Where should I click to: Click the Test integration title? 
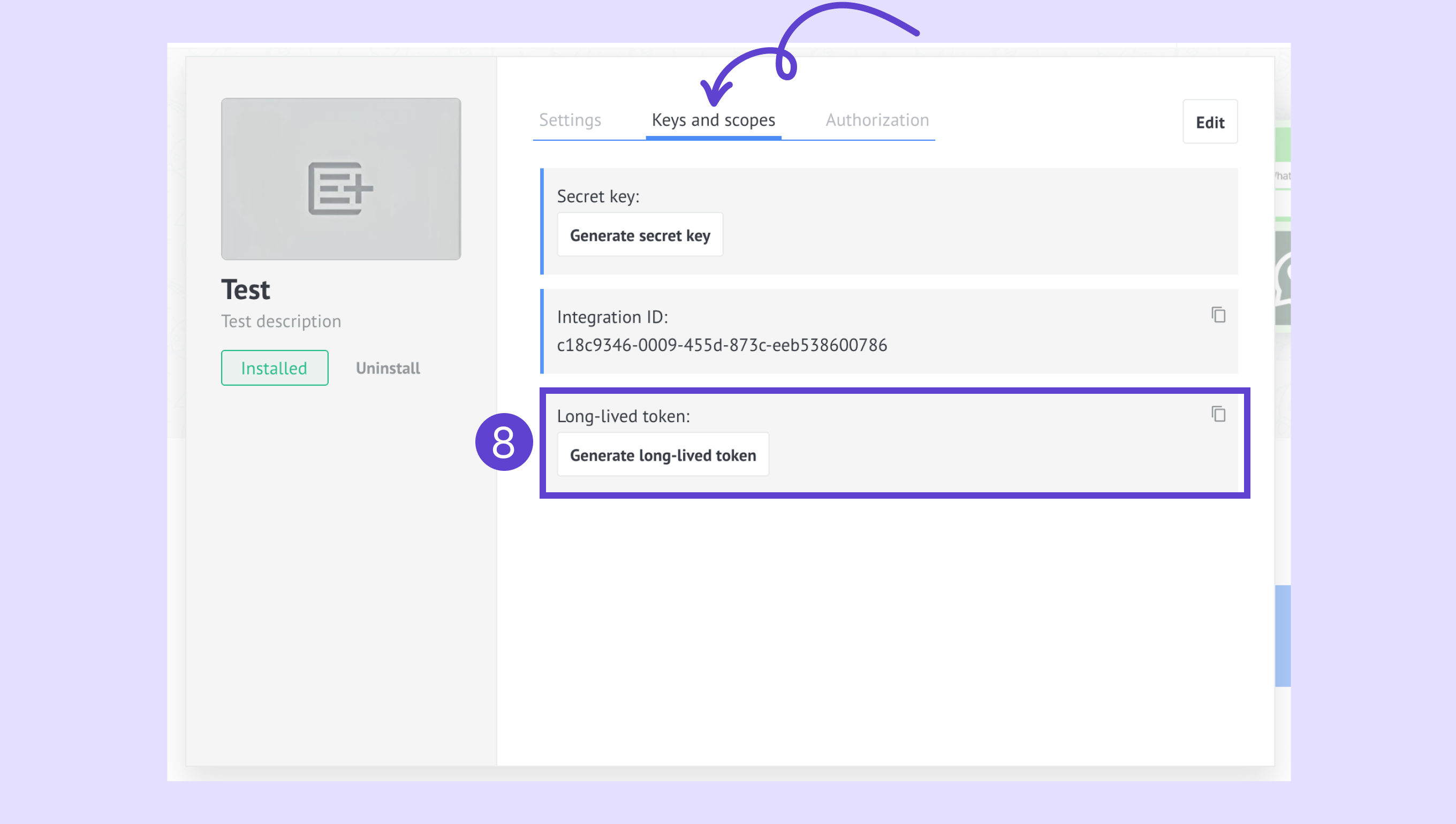point(246,290)
